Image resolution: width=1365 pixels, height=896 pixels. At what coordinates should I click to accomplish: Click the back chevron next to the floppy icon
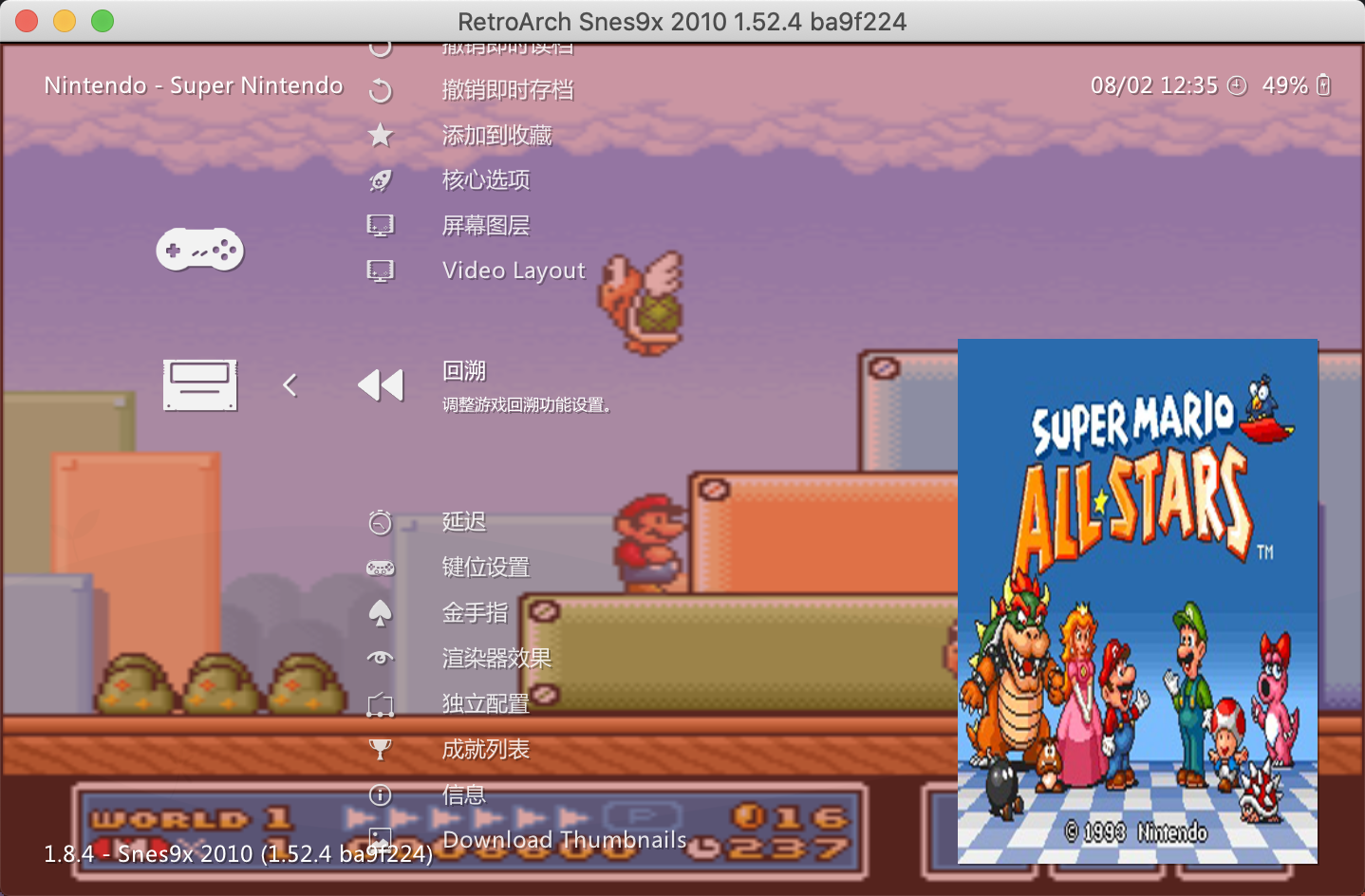[x=290, y=384]
